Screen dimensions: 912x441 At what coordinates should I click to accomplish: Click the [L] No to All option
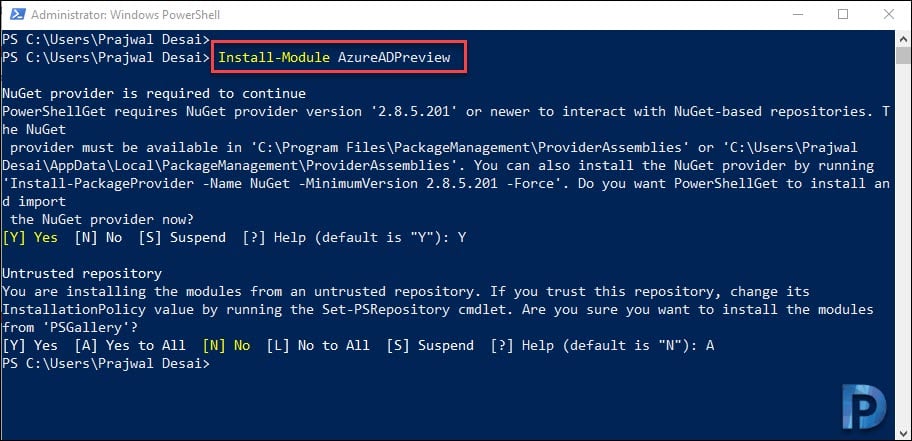pyautogui.click(x=318, y=346)
